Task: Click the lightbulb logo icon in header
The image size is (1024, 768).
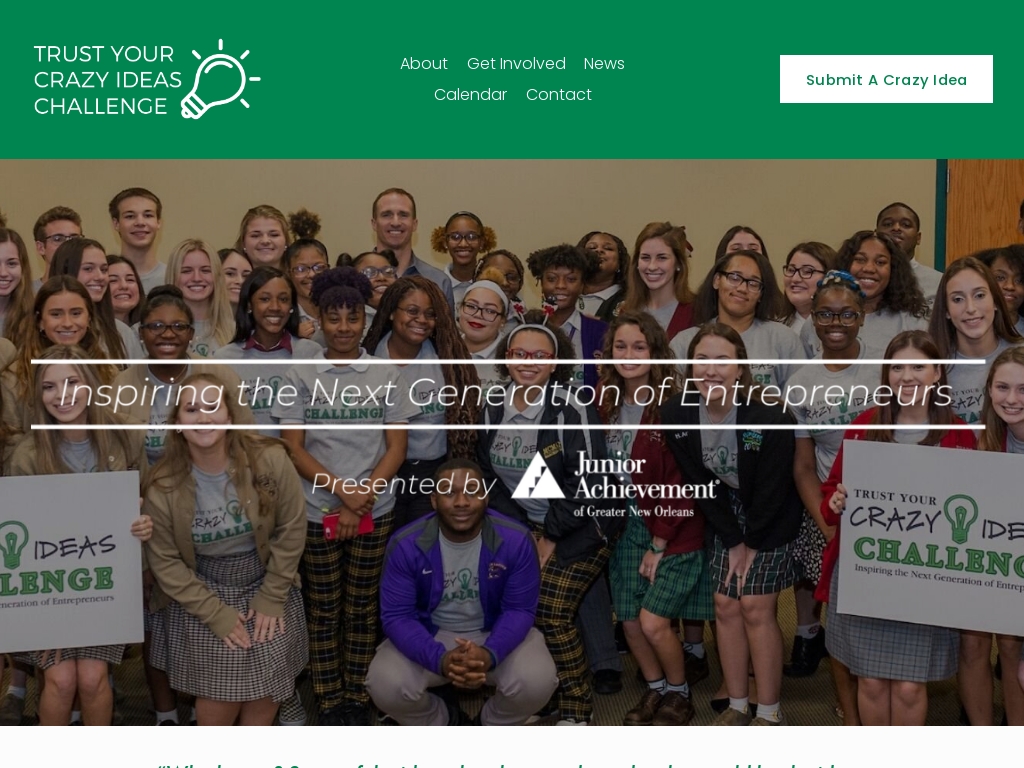Action: click(x=220, y=79)
